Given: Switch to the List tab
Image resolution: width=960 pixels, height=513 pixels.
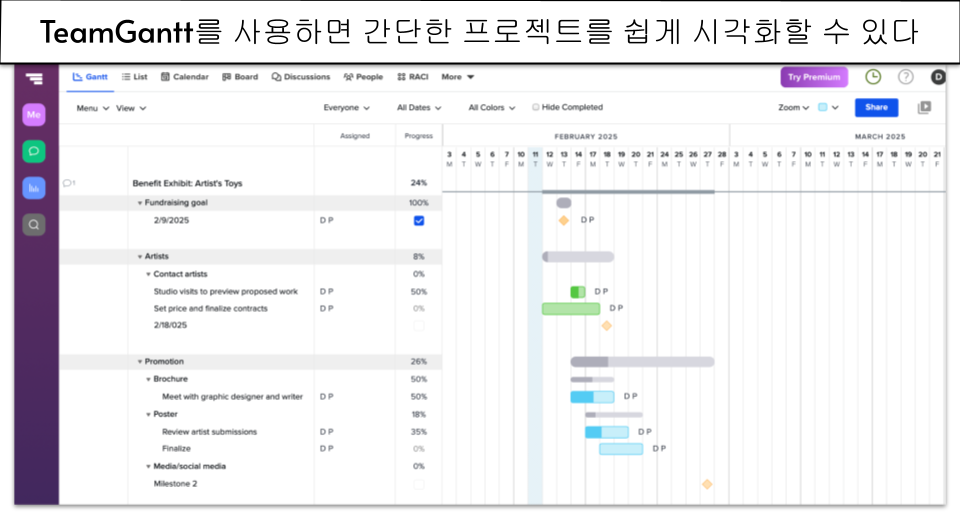Looking at the screenshot, I should [x=135, y=77].
